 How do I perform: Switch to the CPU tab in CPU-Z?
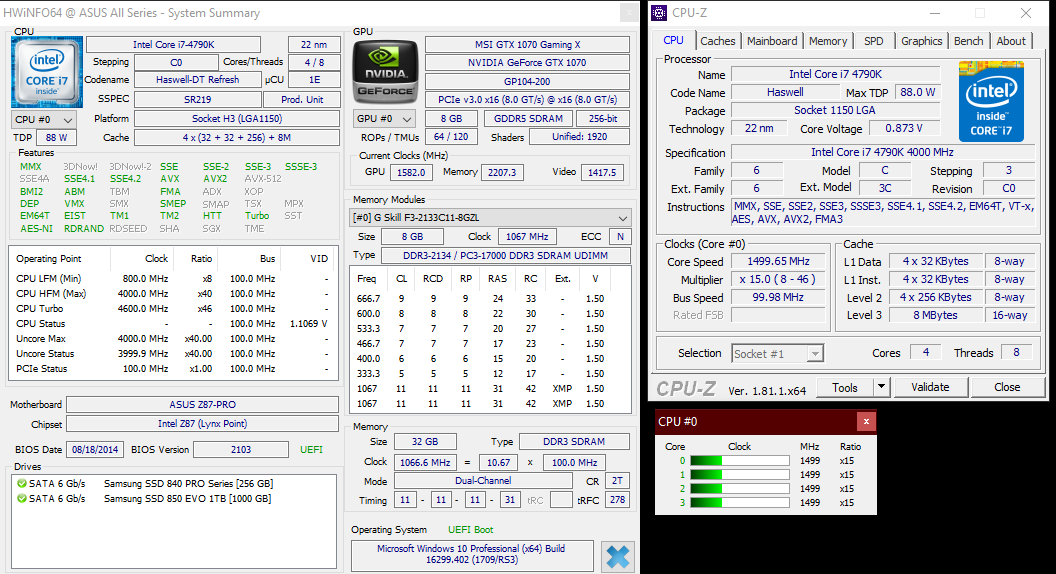[673, 40]
